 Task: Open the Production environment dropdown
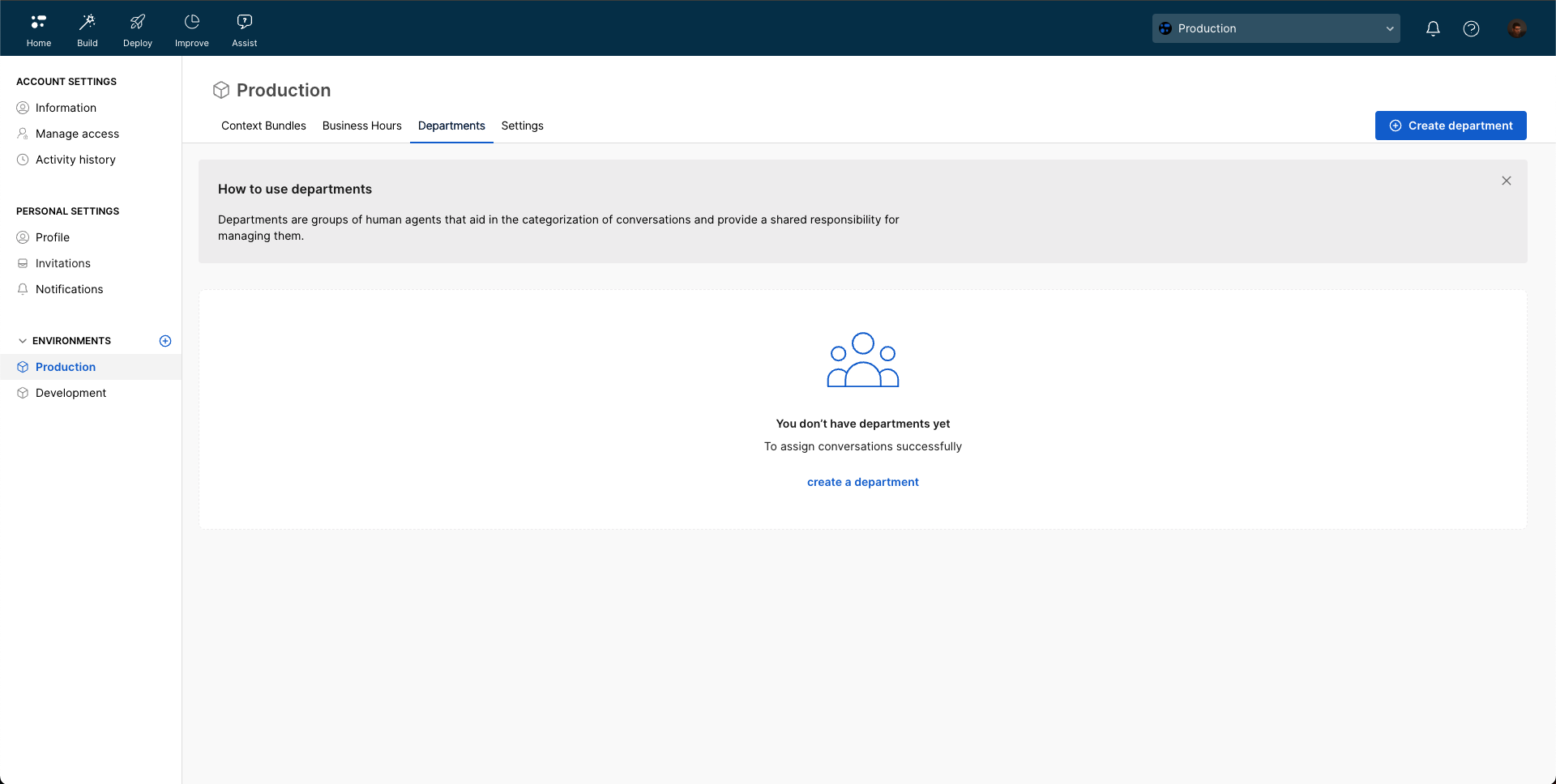point(1276,28)
